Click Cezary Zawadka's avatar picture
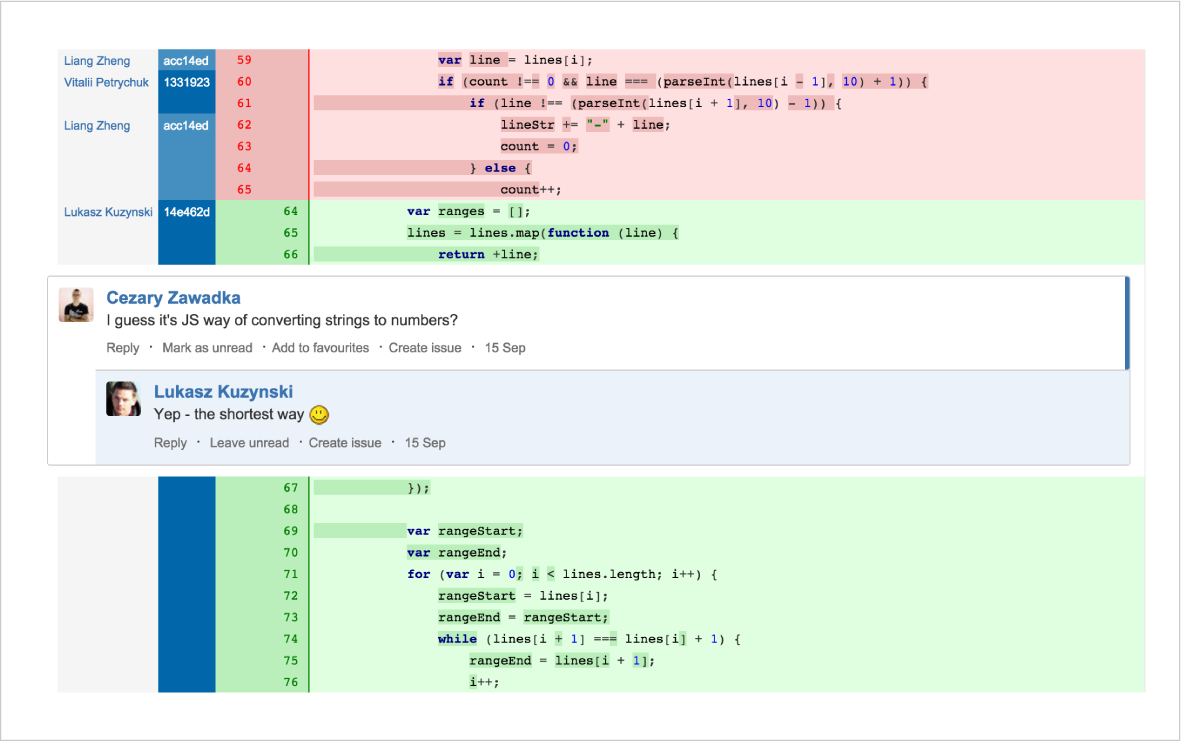Screen dimensions: 1181x741 click(75, 305)
